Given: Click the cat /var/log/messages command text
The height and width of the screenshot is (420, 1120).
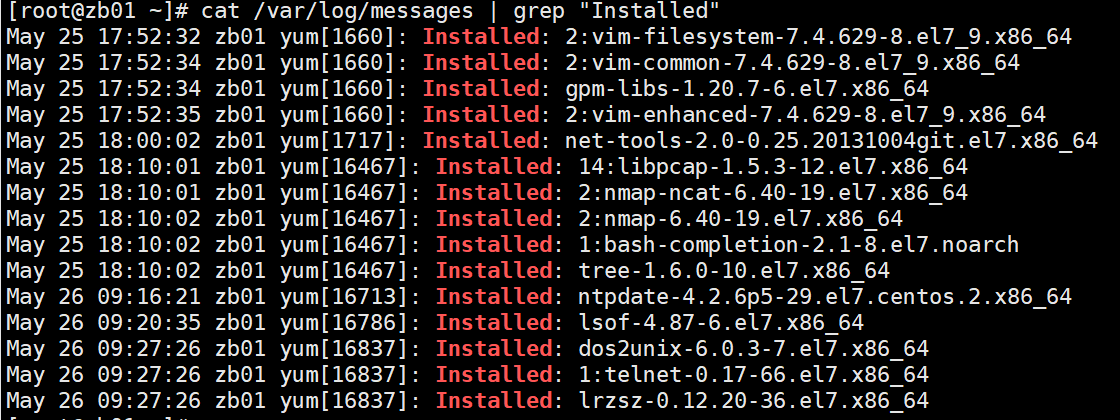Looking at the screenshot, I should [x=338, y=11].
